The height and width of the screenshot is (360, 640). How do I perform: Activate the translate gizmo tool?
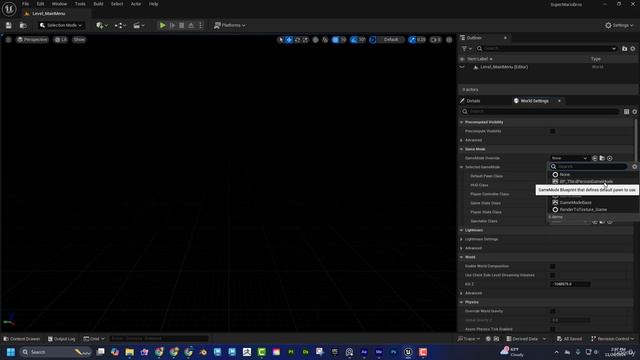[289, 40]
